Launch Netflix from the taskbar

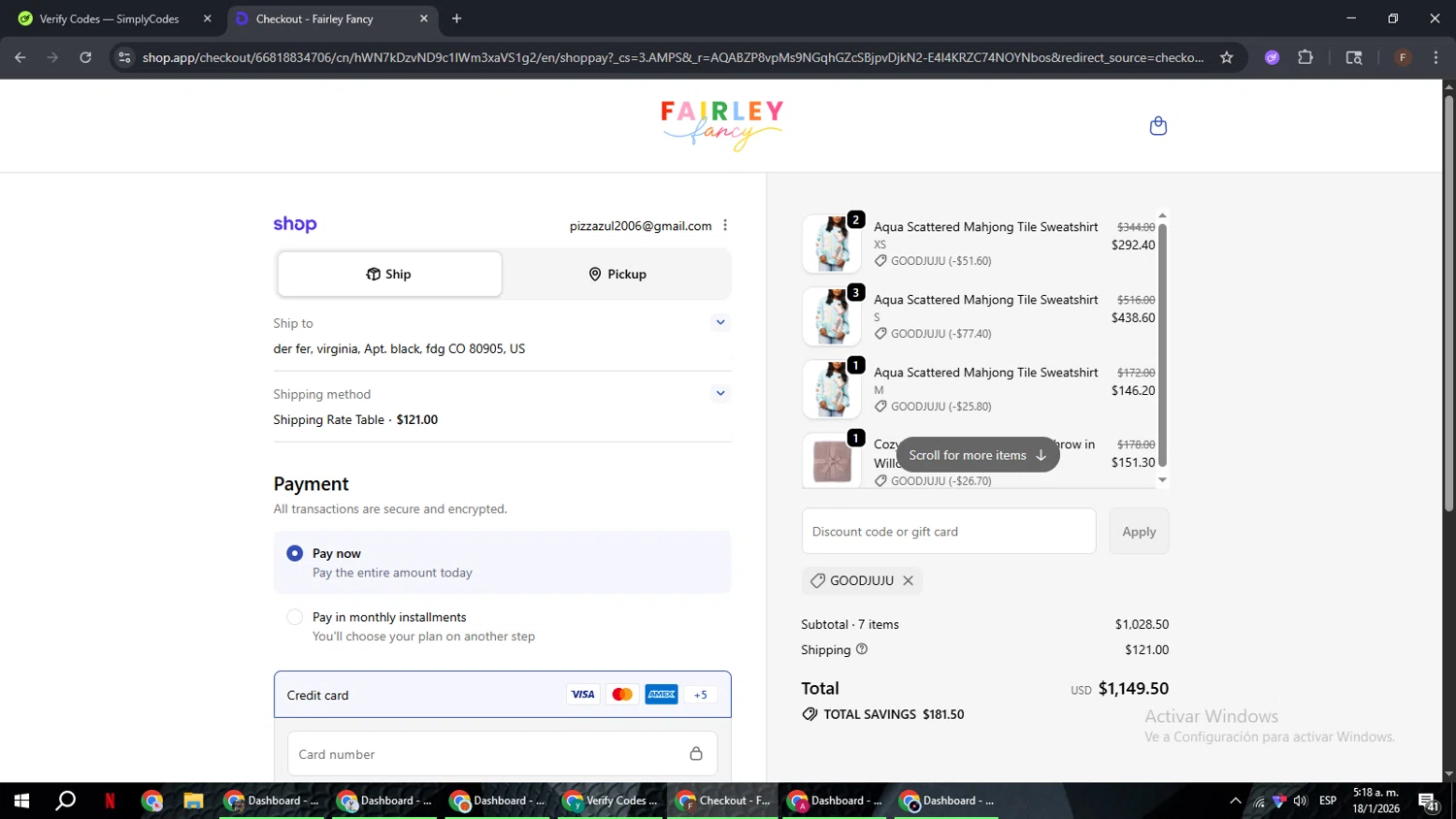[110, 801]
